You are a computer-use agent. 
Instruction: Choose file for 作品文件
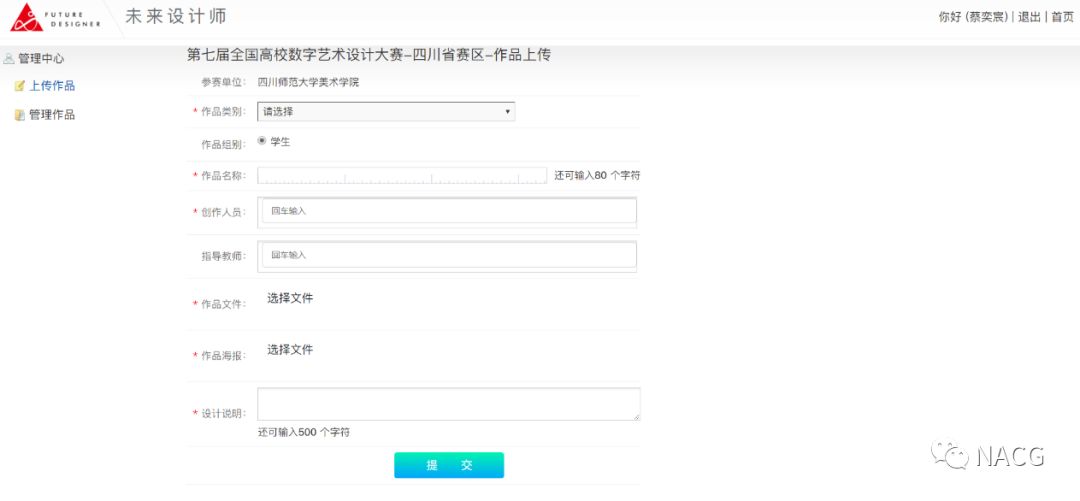[x=290, y=298]
